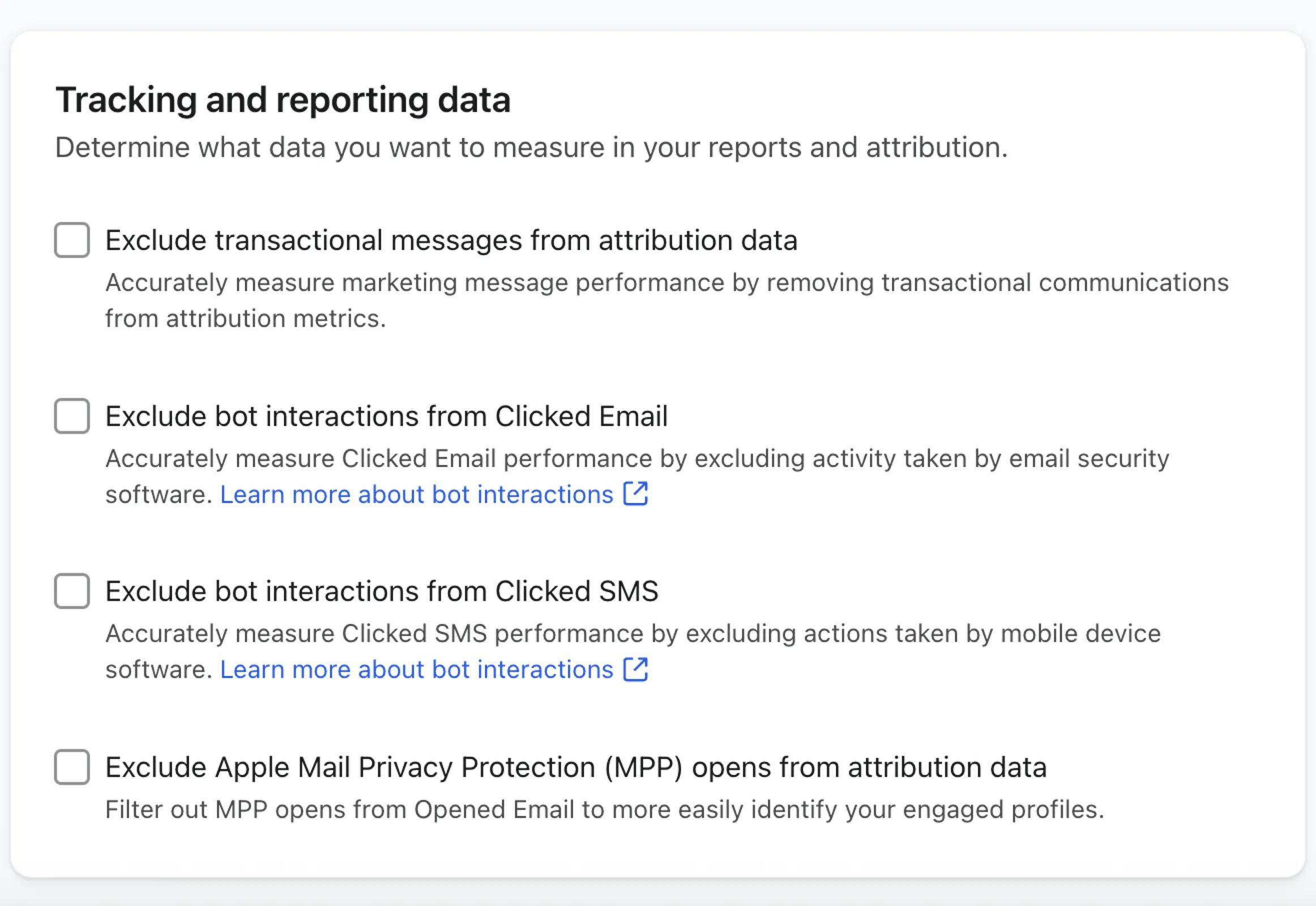Check Exclude bot interactions from Clicked SMS box
The image size is (1316, 906).
(x=72, y=591)
